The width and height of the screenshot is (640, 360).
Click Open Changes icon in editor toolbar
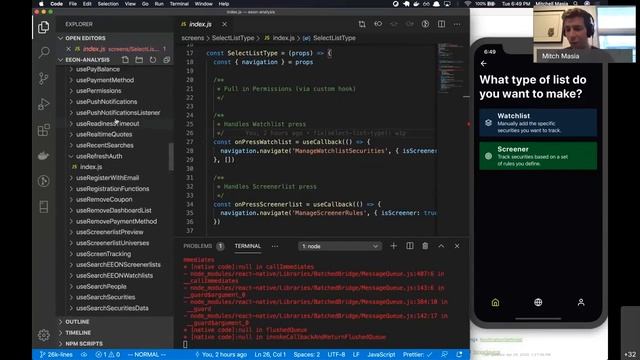[x=362, y=24]
